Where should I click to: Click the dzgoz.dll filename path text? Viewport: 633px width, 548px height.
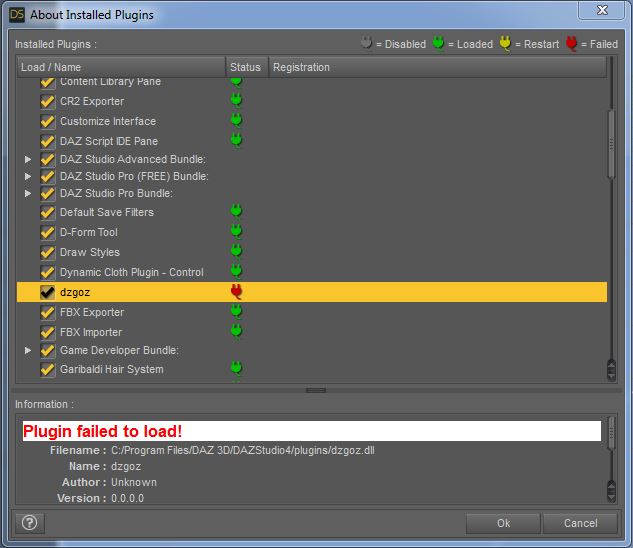[243, 451]
